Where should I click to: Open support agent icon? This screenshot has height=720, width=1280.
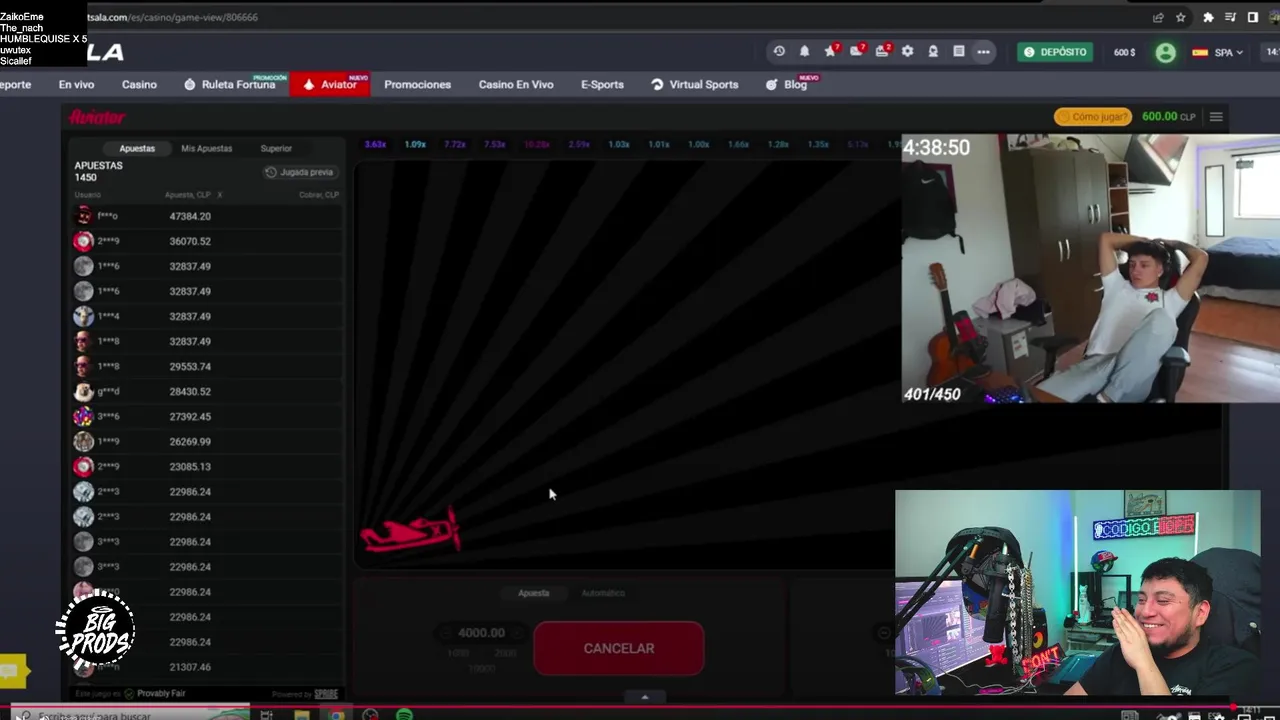pyautogui.click(x=933, y=51)
